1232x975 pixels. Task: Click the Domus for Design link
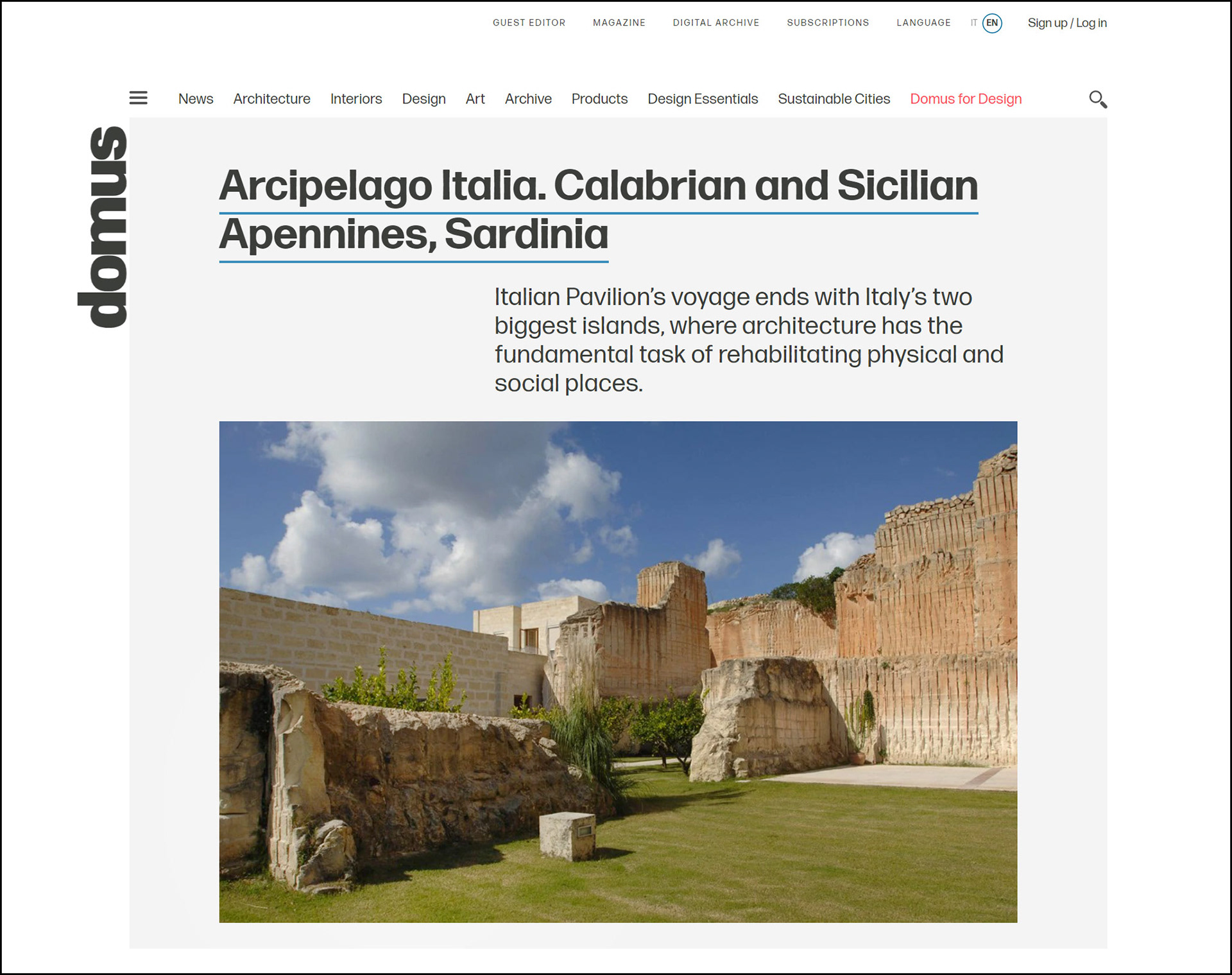[966, 99]
